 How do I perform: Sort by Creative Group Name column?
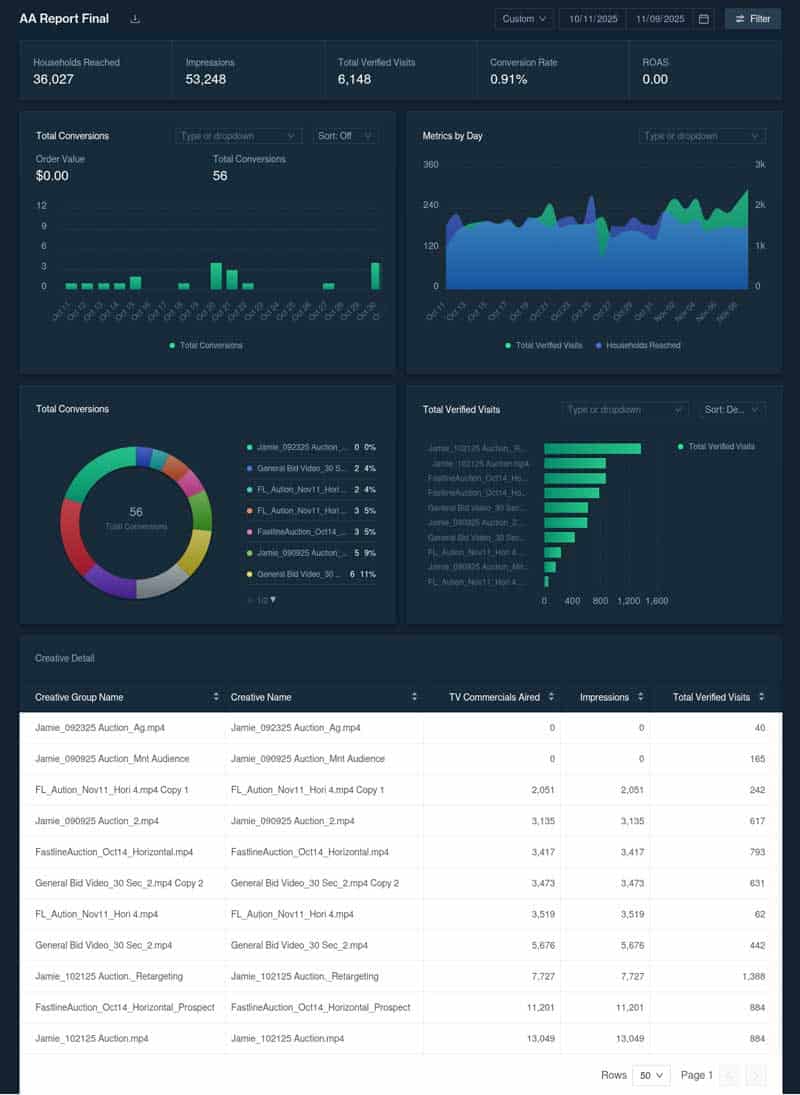[216, 697]
